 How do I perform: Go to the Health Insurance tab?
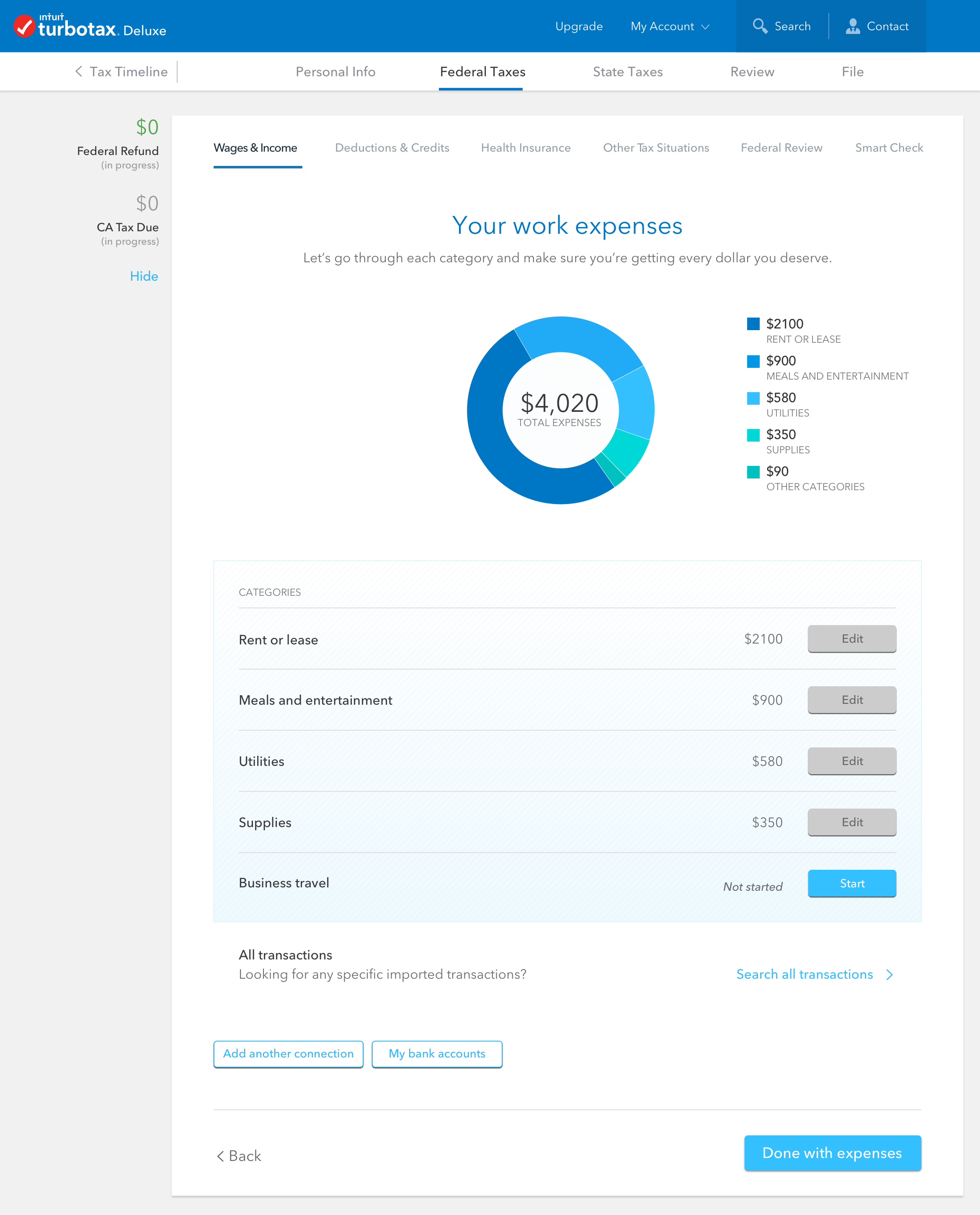(525, 148)
